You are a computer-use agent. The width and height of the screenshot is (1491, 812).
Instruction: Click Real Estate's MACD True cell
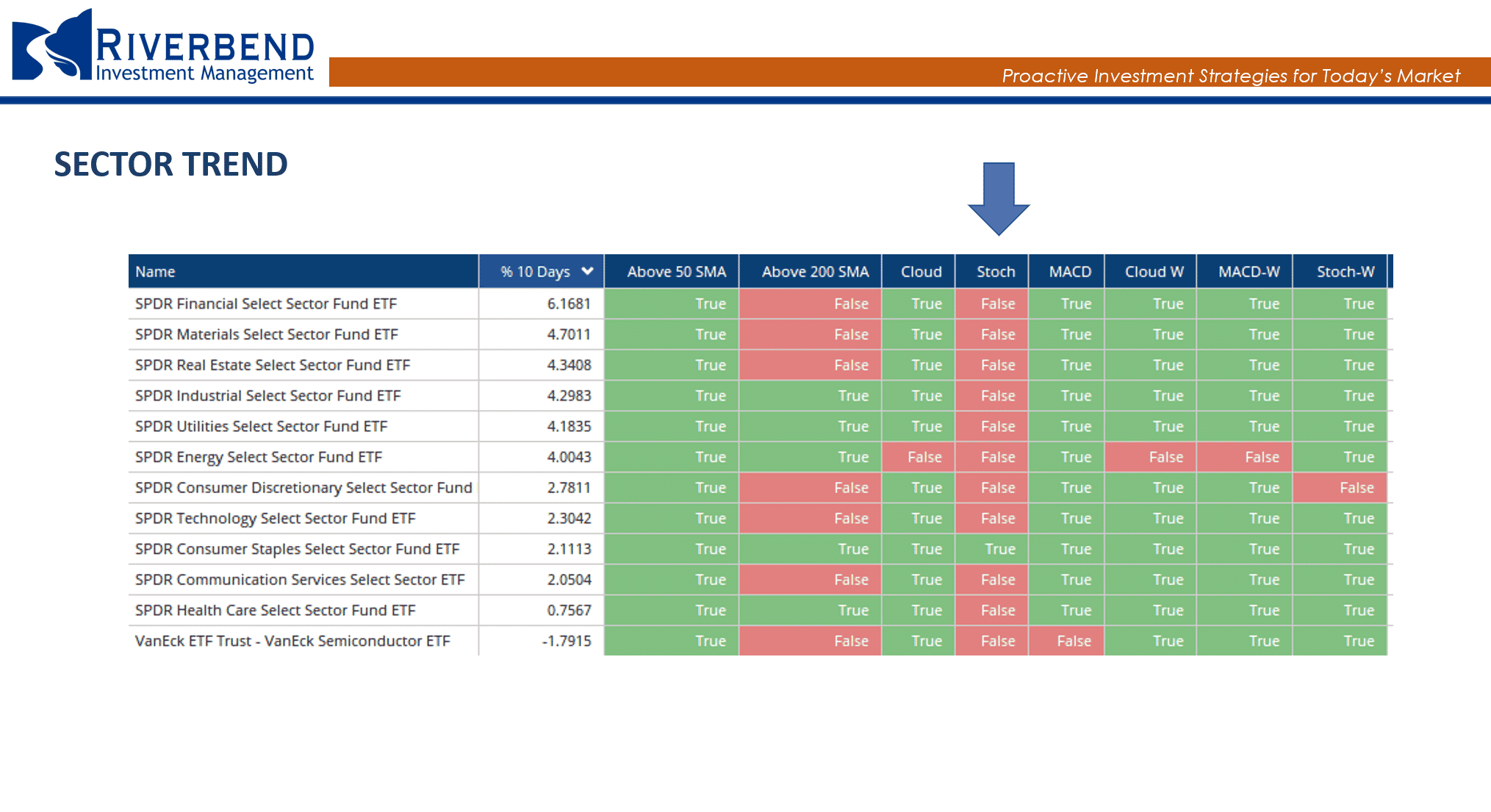1067,365
